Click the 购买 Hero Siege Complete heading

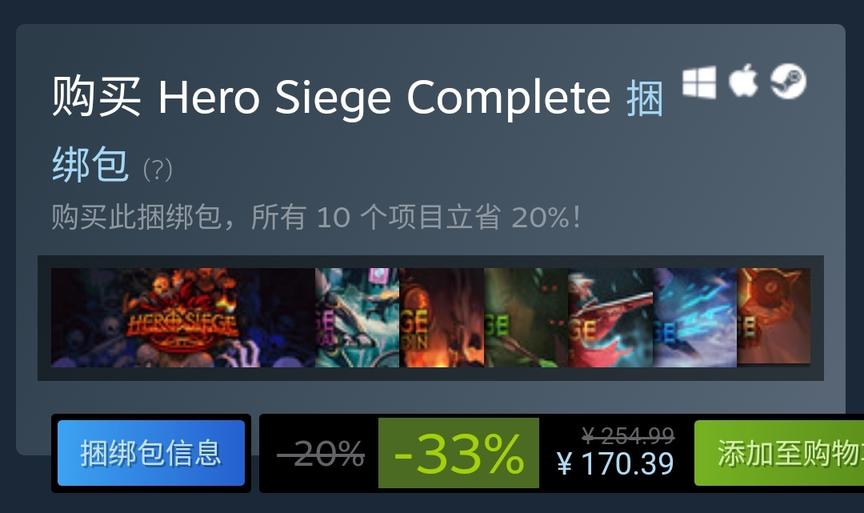tap(331, 98)
